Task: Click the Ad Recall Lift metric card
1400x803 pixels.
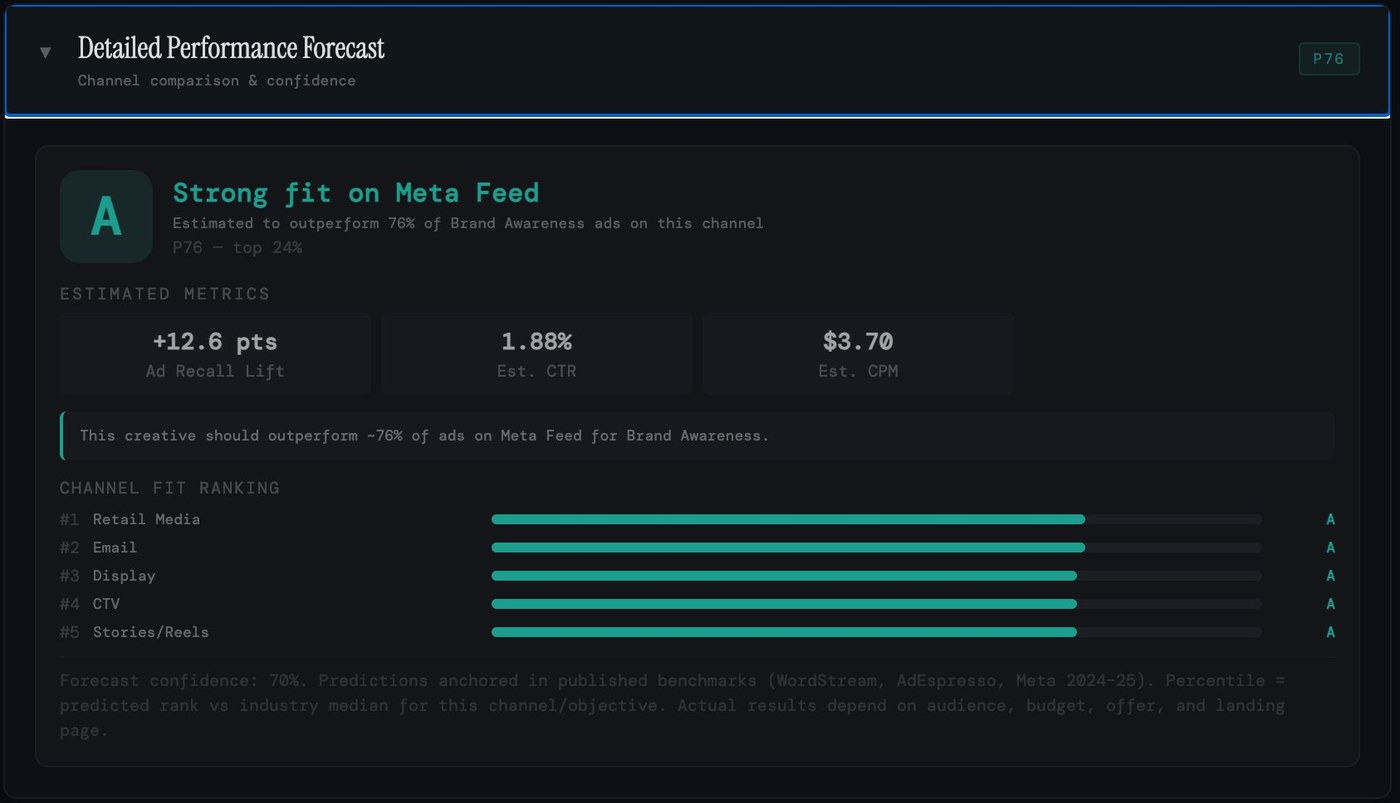Action: [215, 352]
